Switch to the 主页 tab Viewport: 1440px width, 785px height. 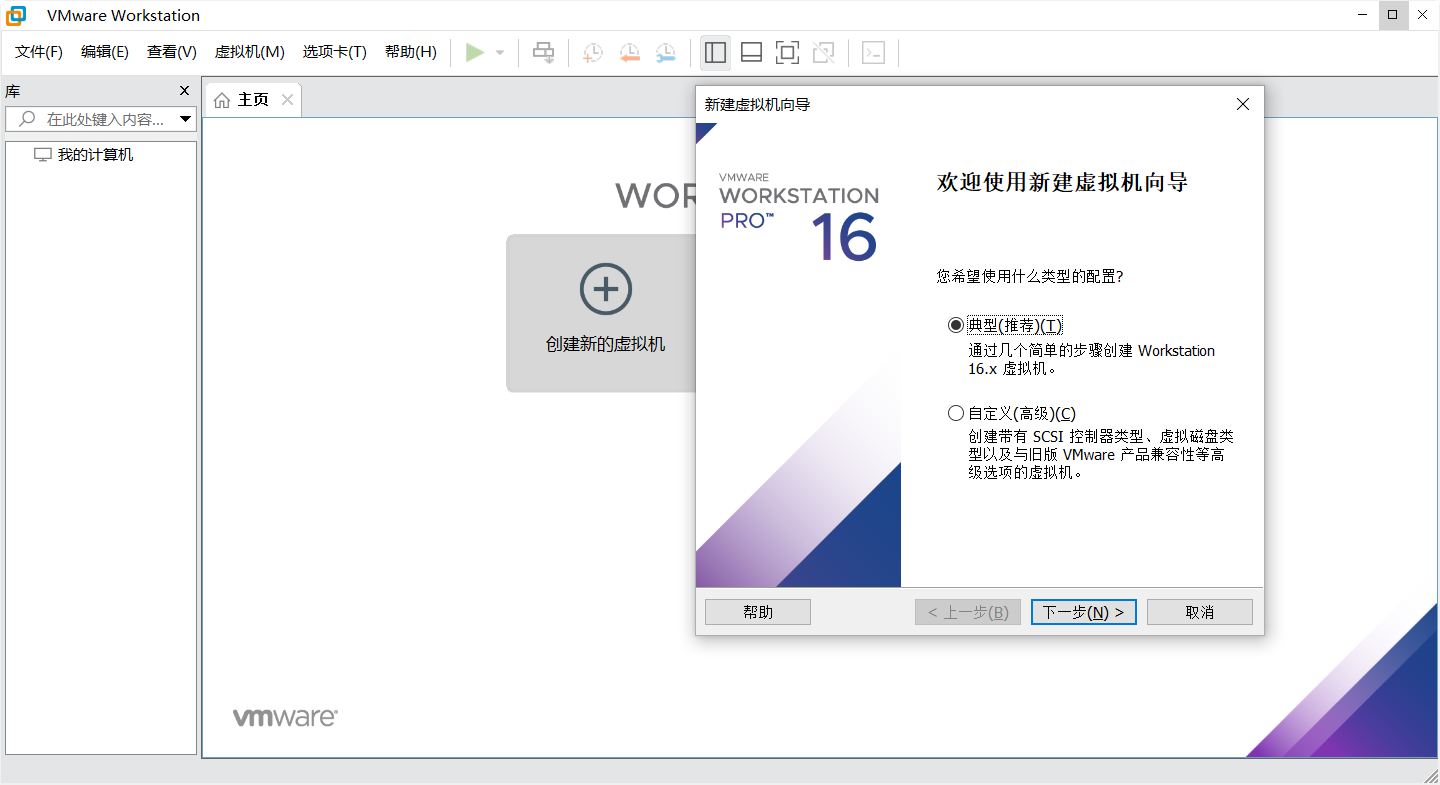(x=252, y=99)
